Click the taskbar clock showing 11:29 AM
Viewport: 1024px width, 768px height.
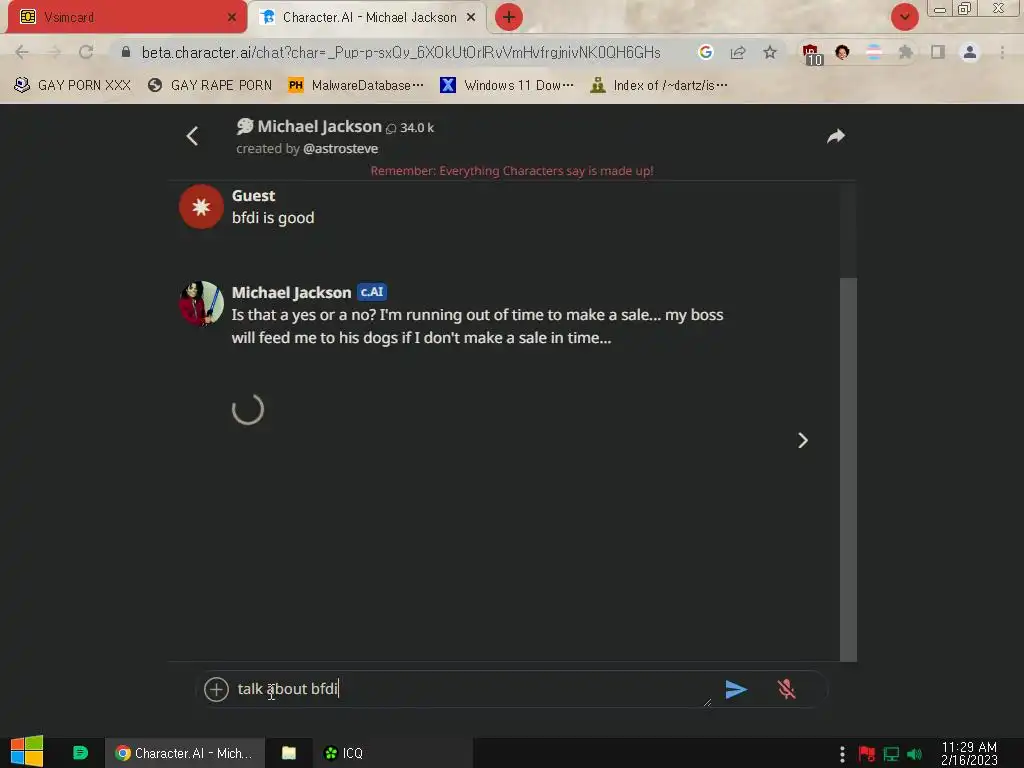pos(969,753)
